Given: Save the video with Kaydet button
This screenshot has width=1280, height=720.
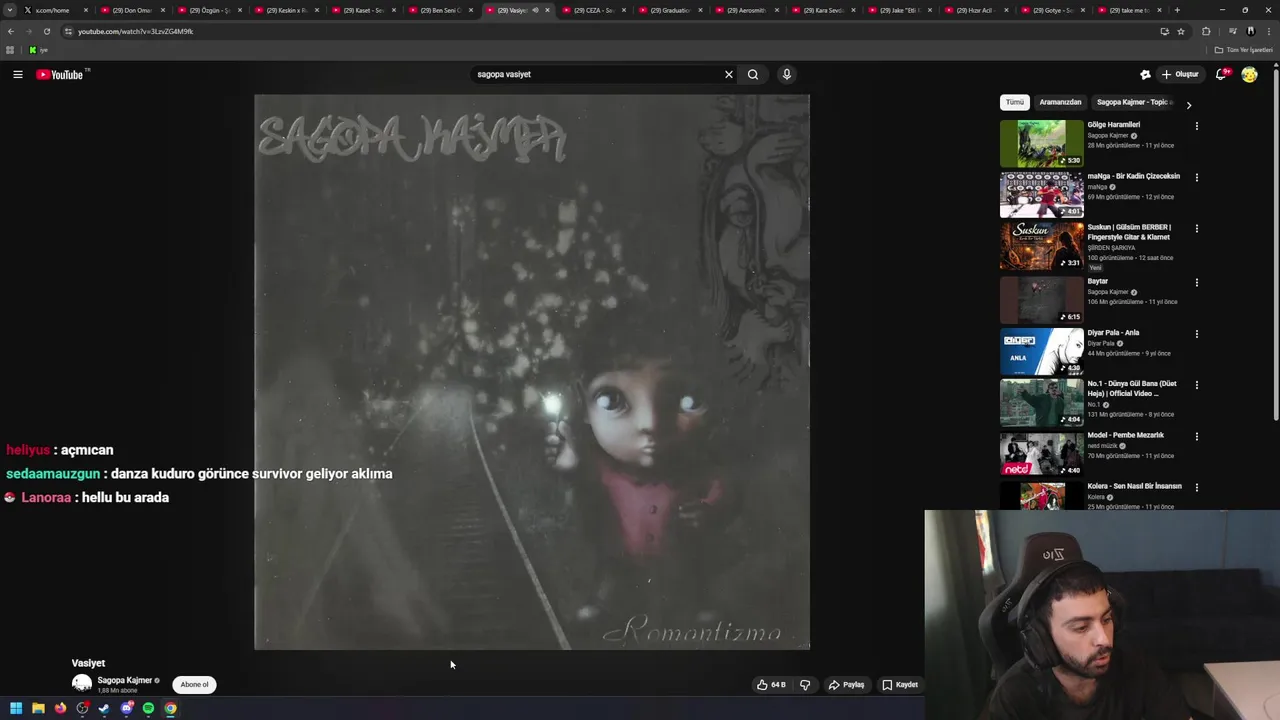Looking at the screenshot, I should click(900, 685).
